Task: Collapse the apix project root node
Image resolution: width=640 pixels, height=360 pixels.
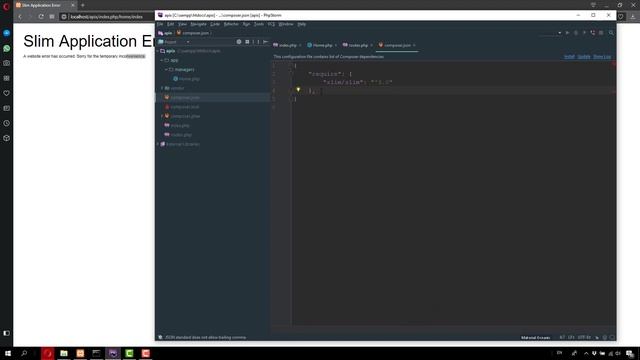Action: [158, 51]
